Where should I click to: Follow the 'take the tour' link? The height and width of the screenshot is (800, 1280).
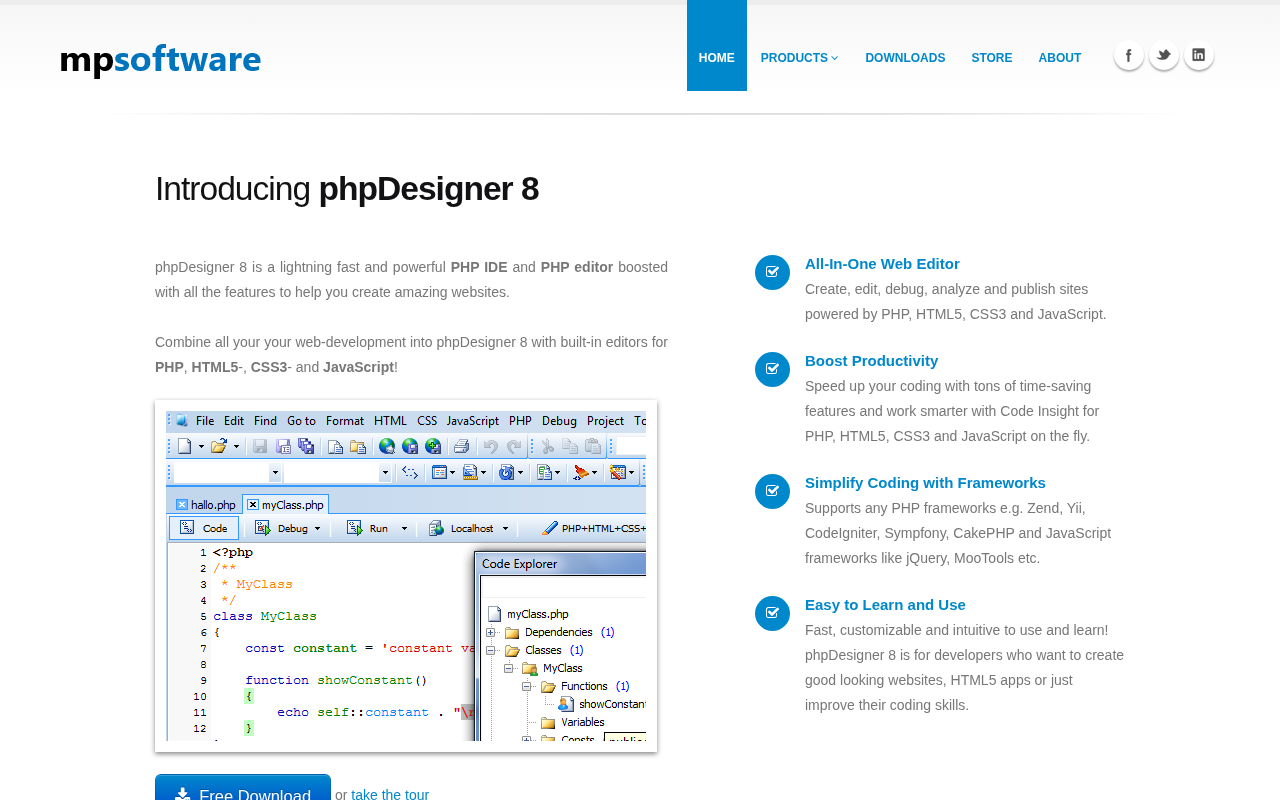click(x=390, y=794)
